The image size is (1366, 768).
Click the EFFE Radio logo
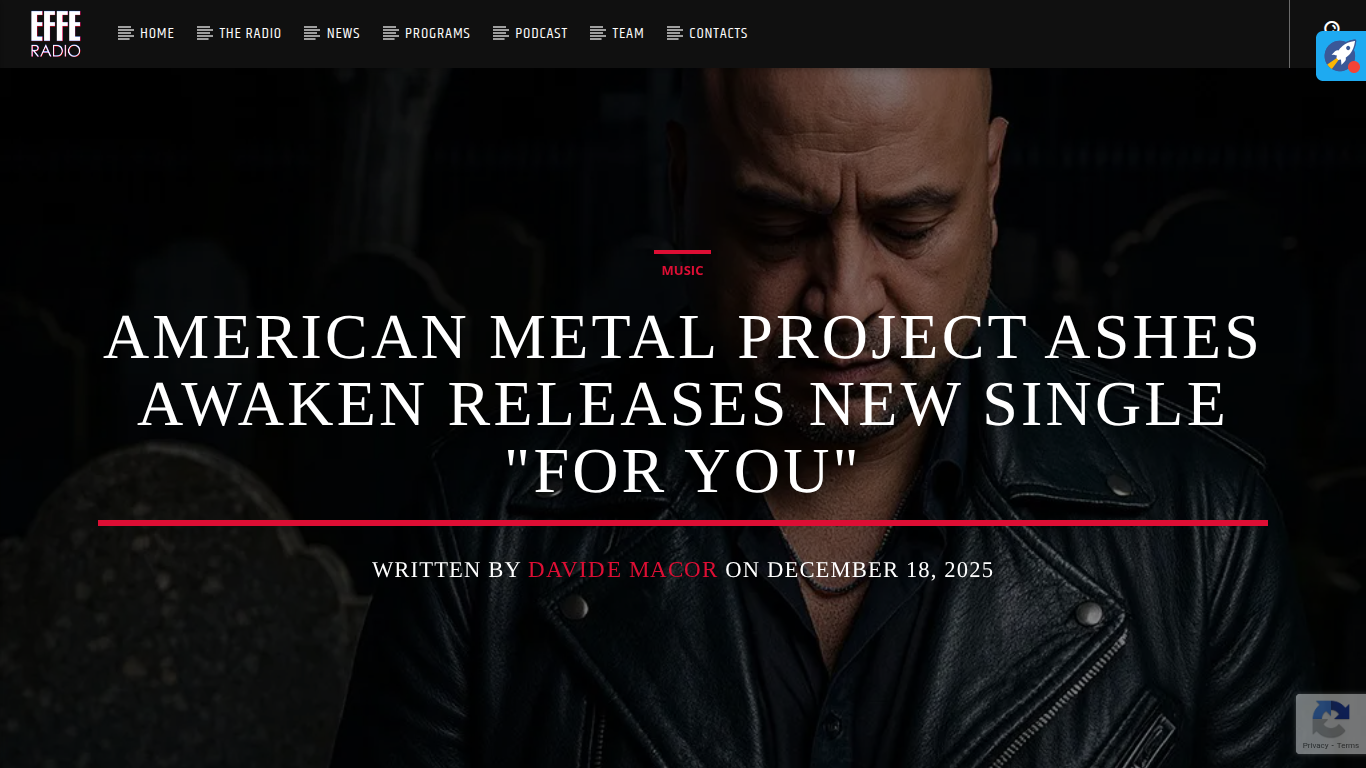point(55,34)
